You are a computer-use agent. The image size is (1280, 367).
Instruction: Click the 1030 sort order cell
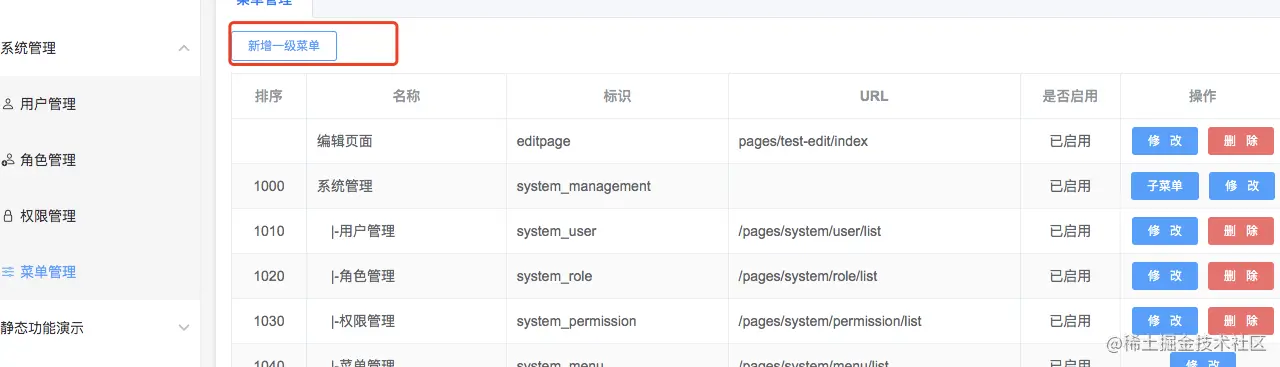coord(269,321)
